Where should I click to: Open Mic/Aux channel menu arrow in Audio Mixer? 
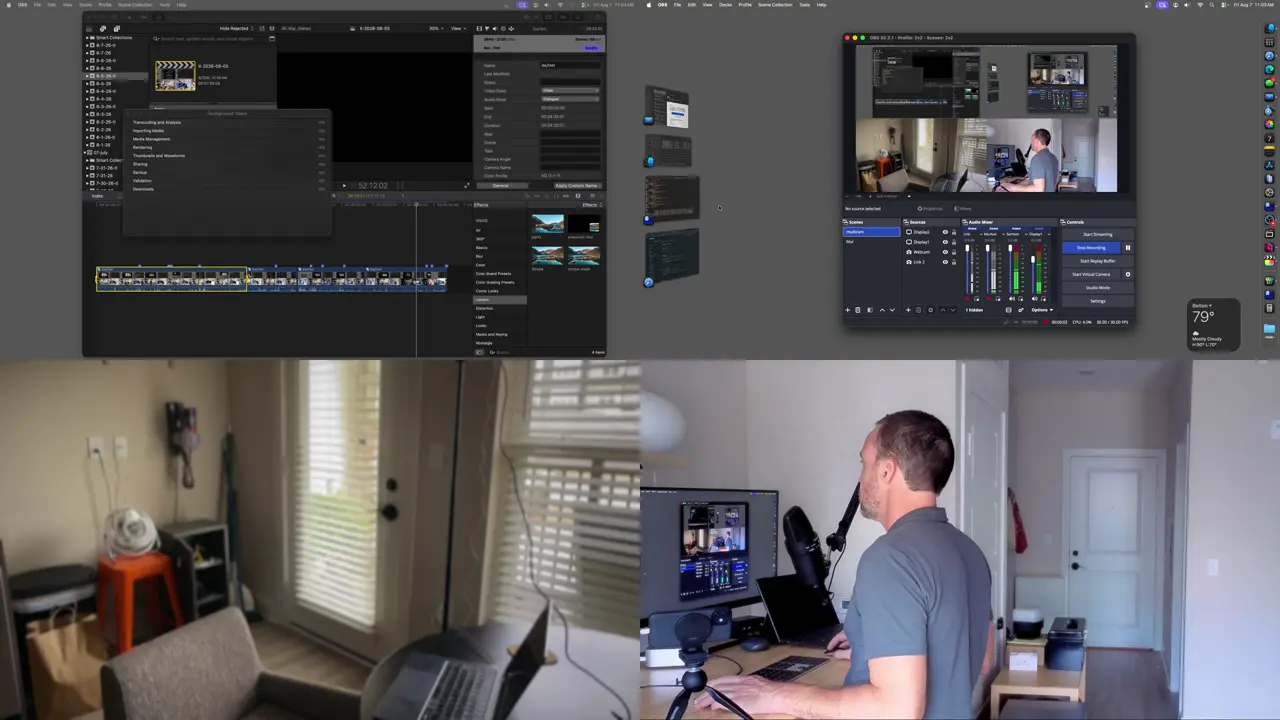1003,234
